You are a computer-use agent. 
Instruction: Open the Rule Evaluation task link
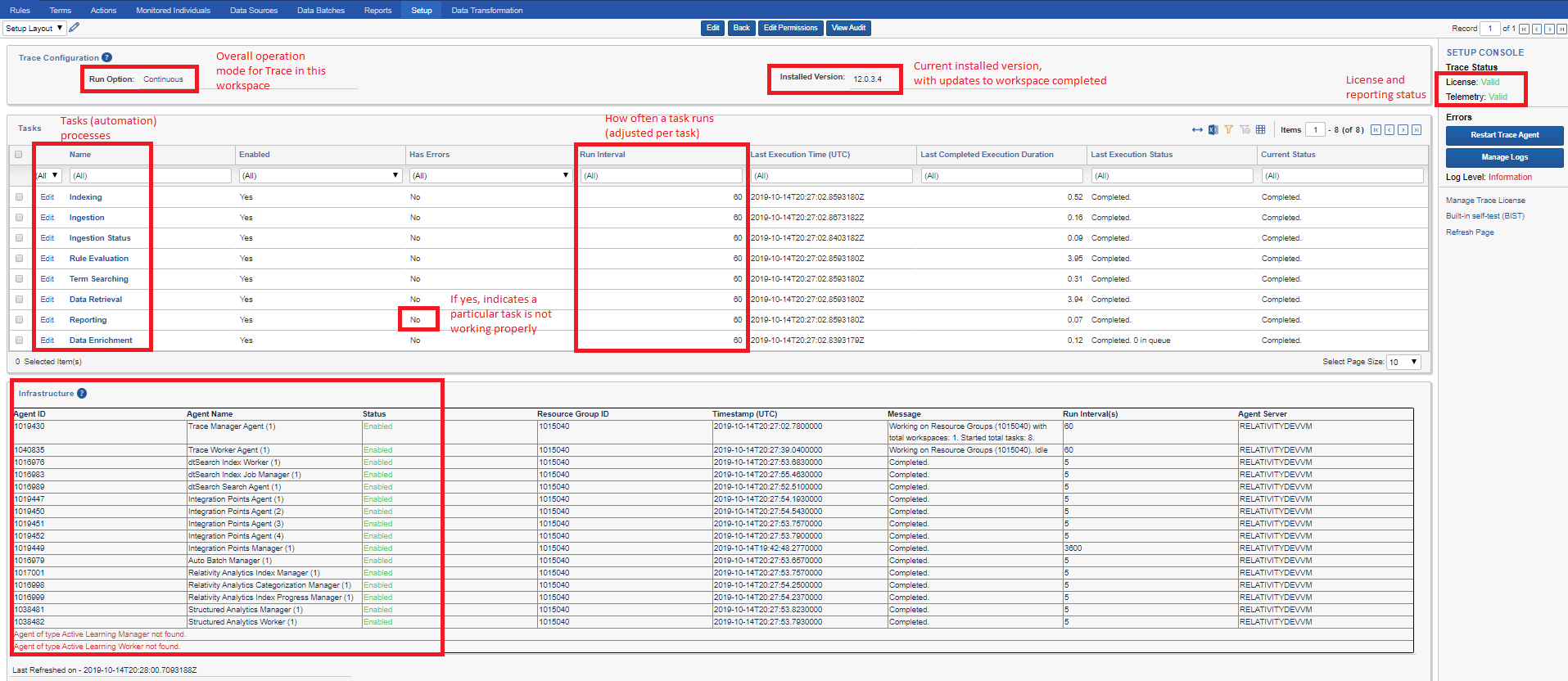(x=99, y=259)
